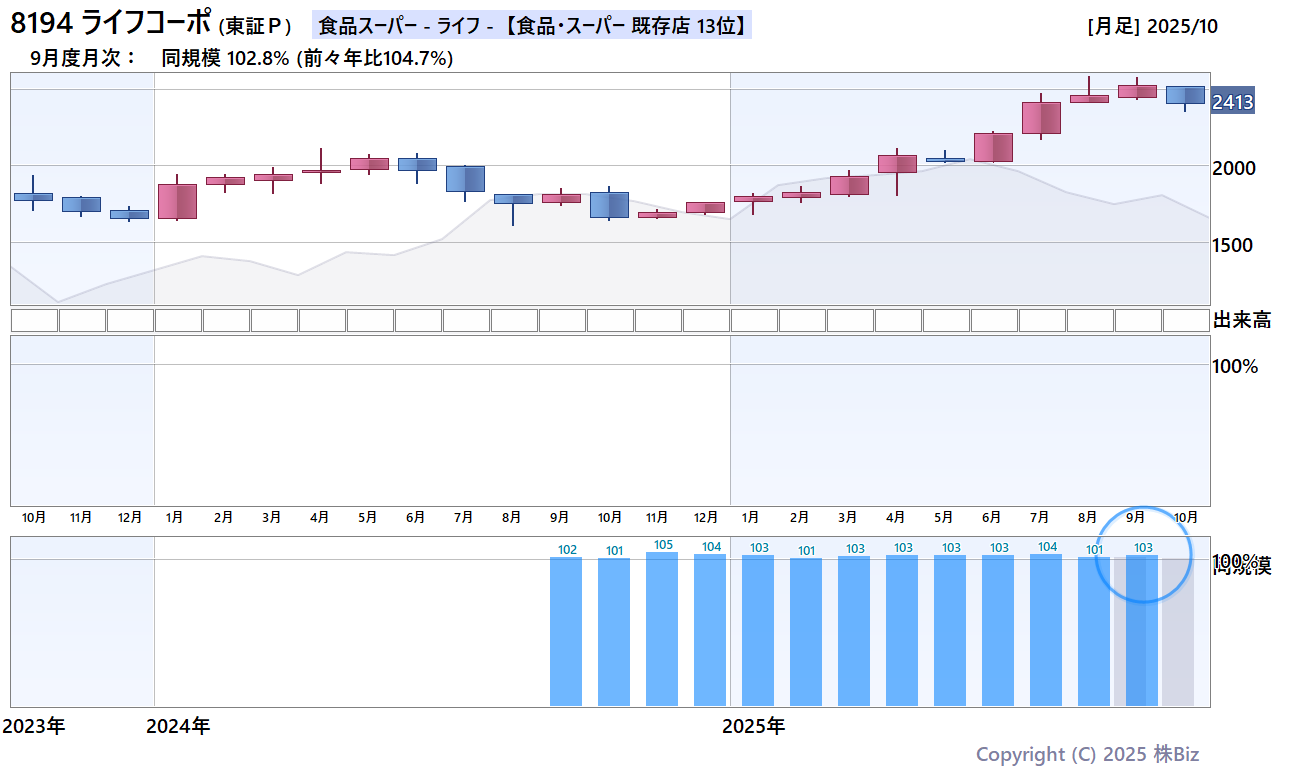Screen dimensions: 1300x770
Task: Click the April 2025 candlestick
Action: point(897,164)
